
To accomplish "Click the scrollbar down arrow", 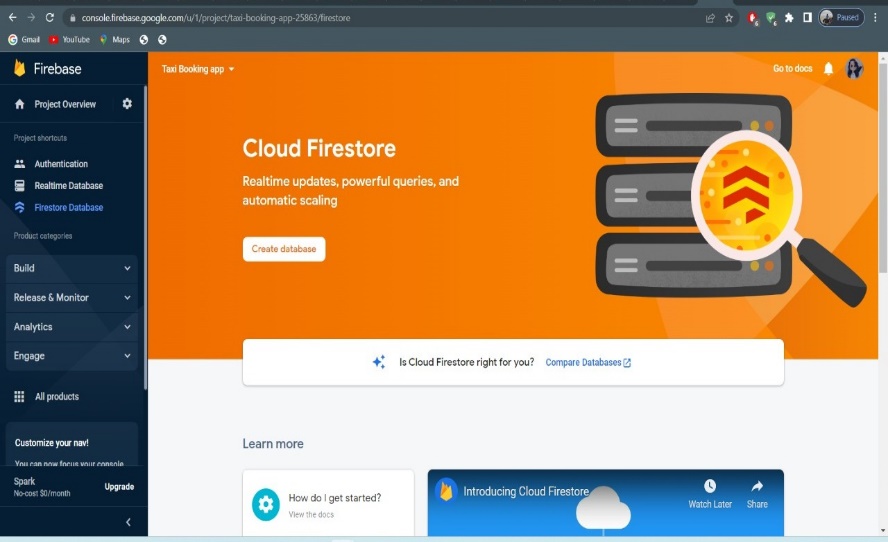I will pos(883,531).
